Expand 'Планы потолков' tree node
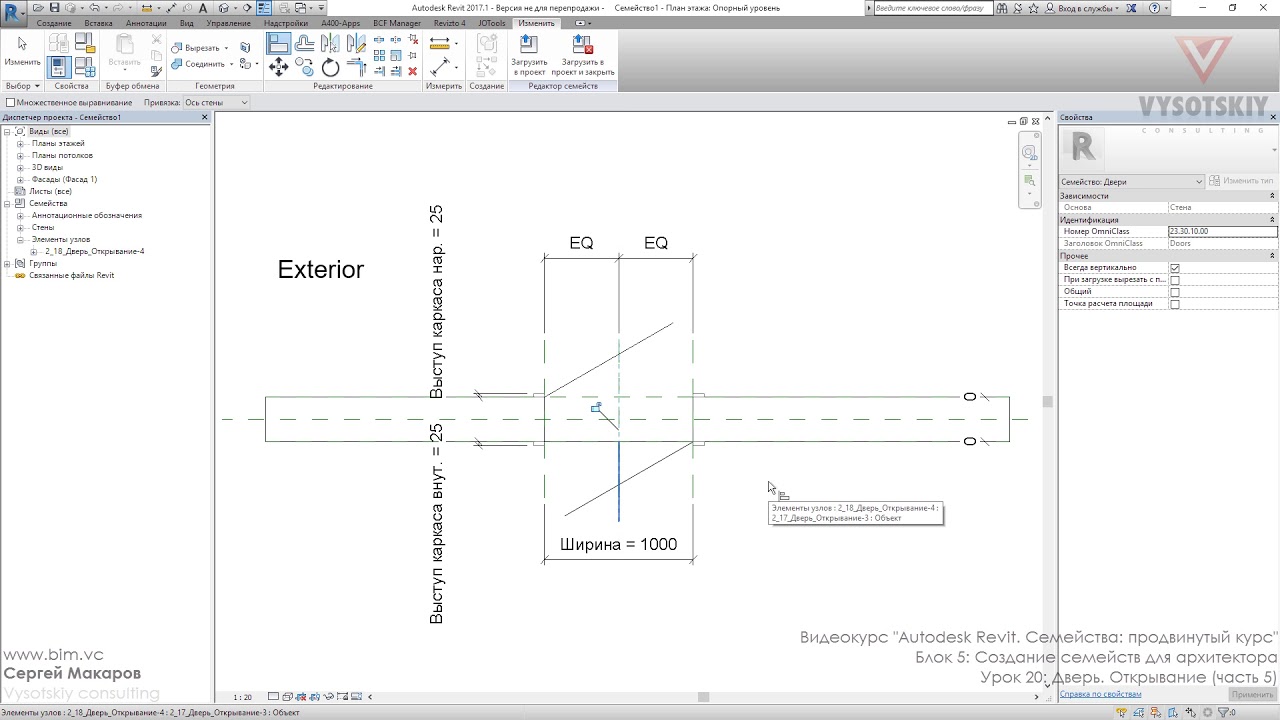Image resolution: width=1280 pixels, height=720 pixels. (20, 155)
